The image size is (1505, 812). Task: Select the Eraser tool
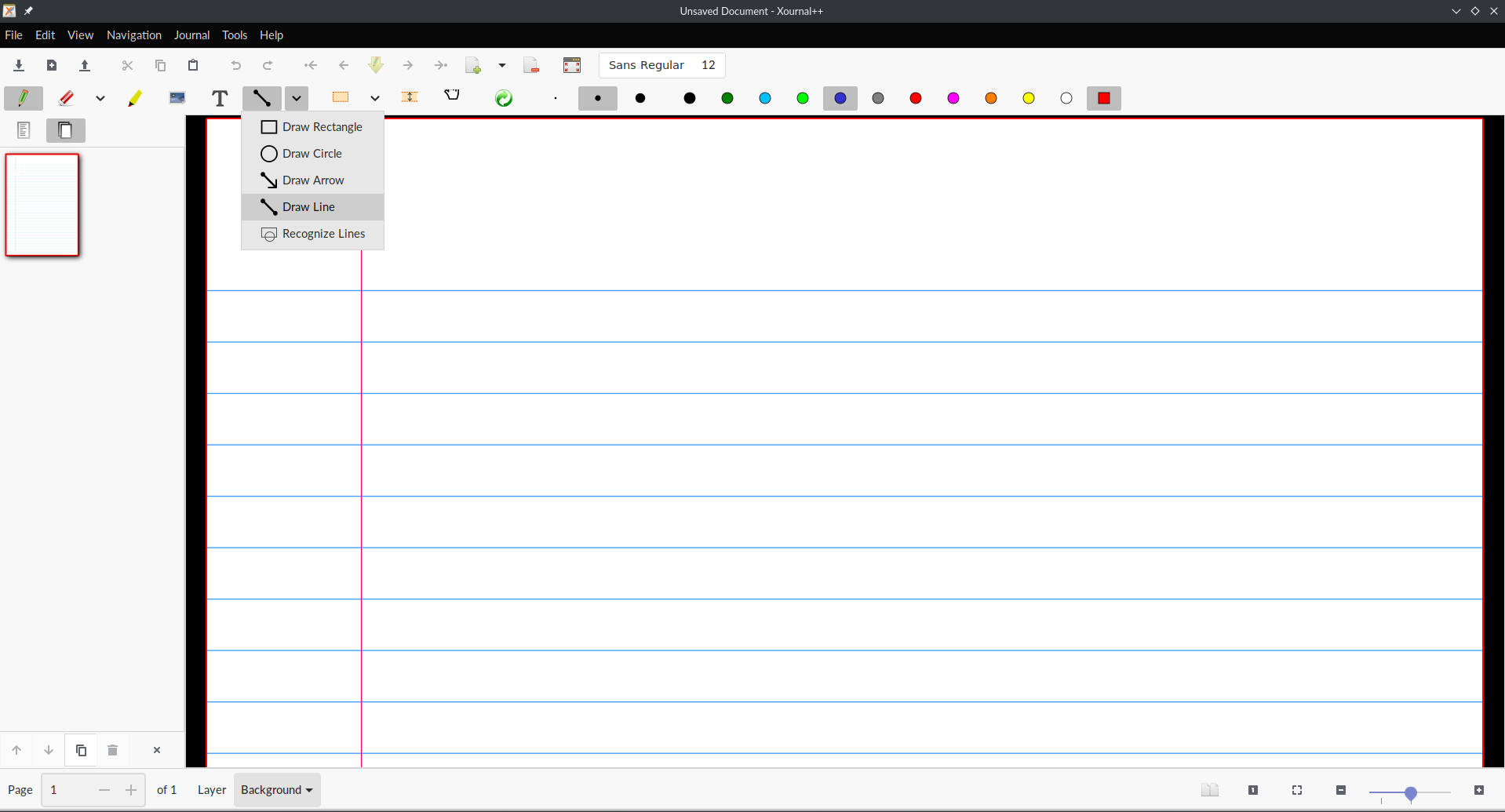click(67, 98)
